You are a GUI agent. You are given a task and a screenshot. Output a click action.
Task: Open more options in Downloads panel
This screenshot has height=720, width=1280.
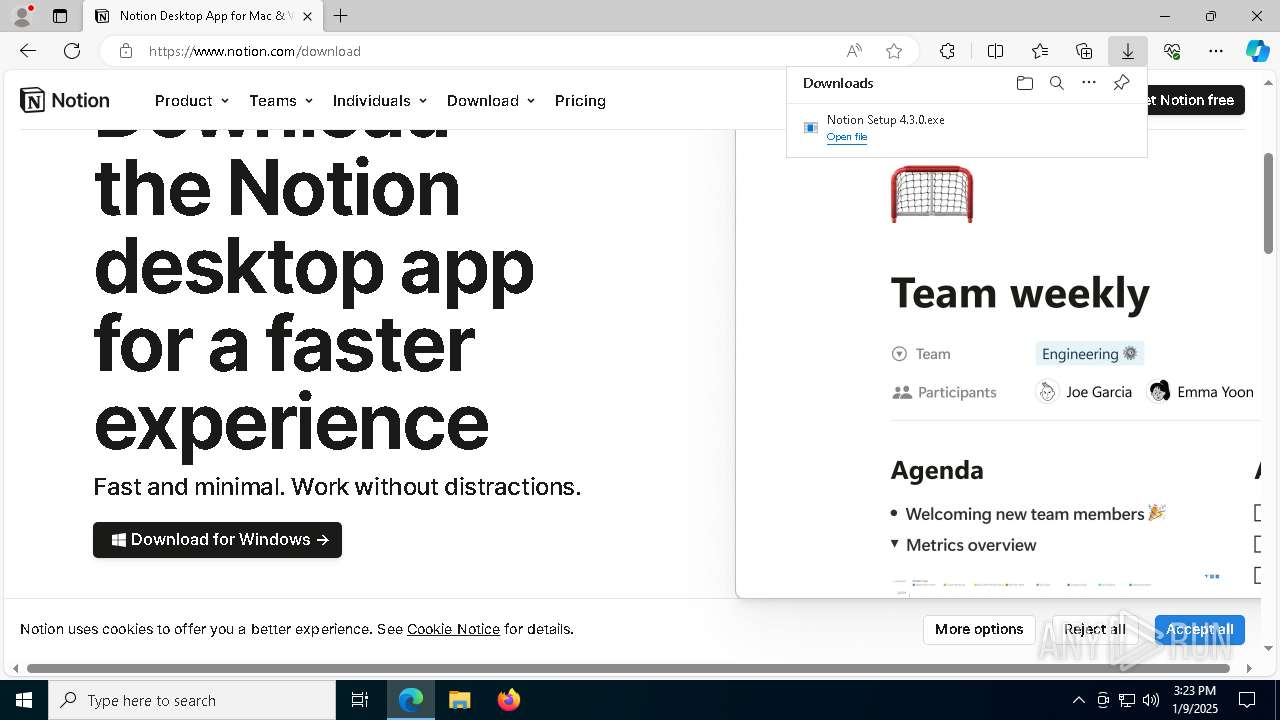pyautogui.click(x=1089, y=83)
